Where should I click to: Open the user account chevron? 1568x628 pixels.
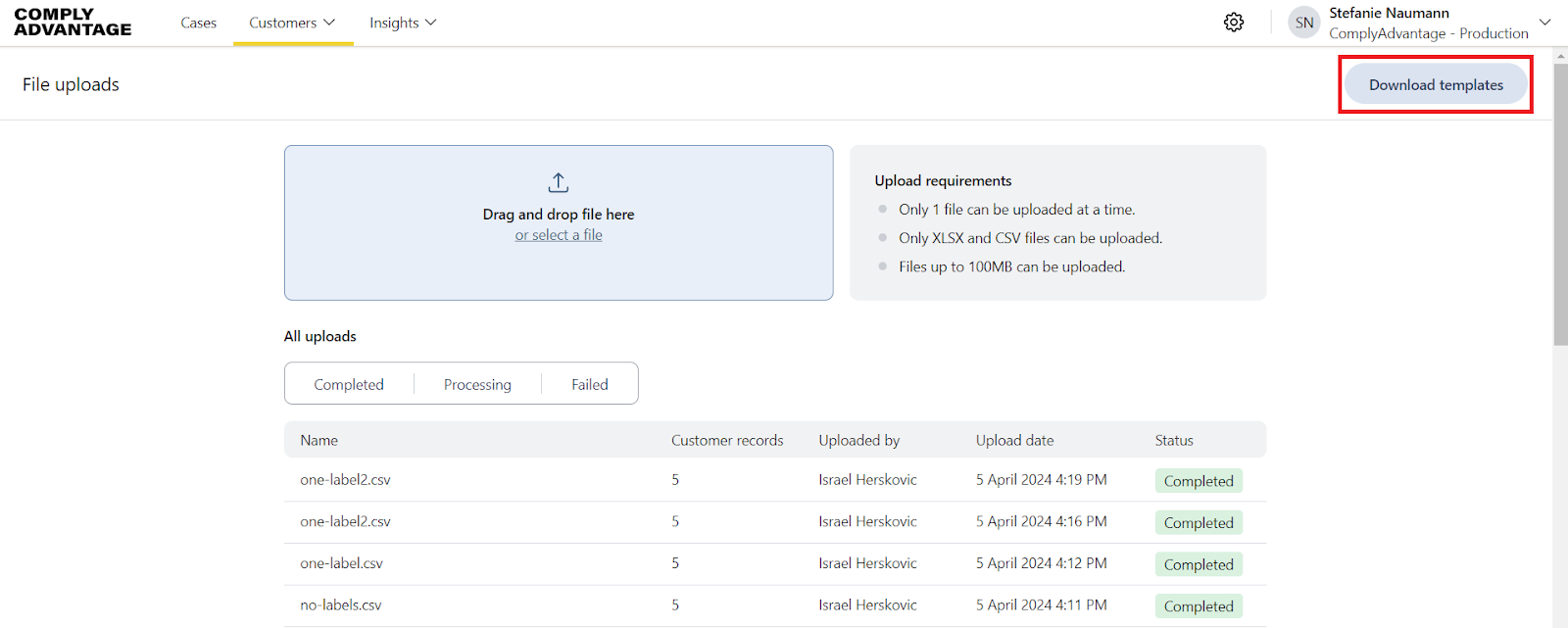pos(1544,23)
